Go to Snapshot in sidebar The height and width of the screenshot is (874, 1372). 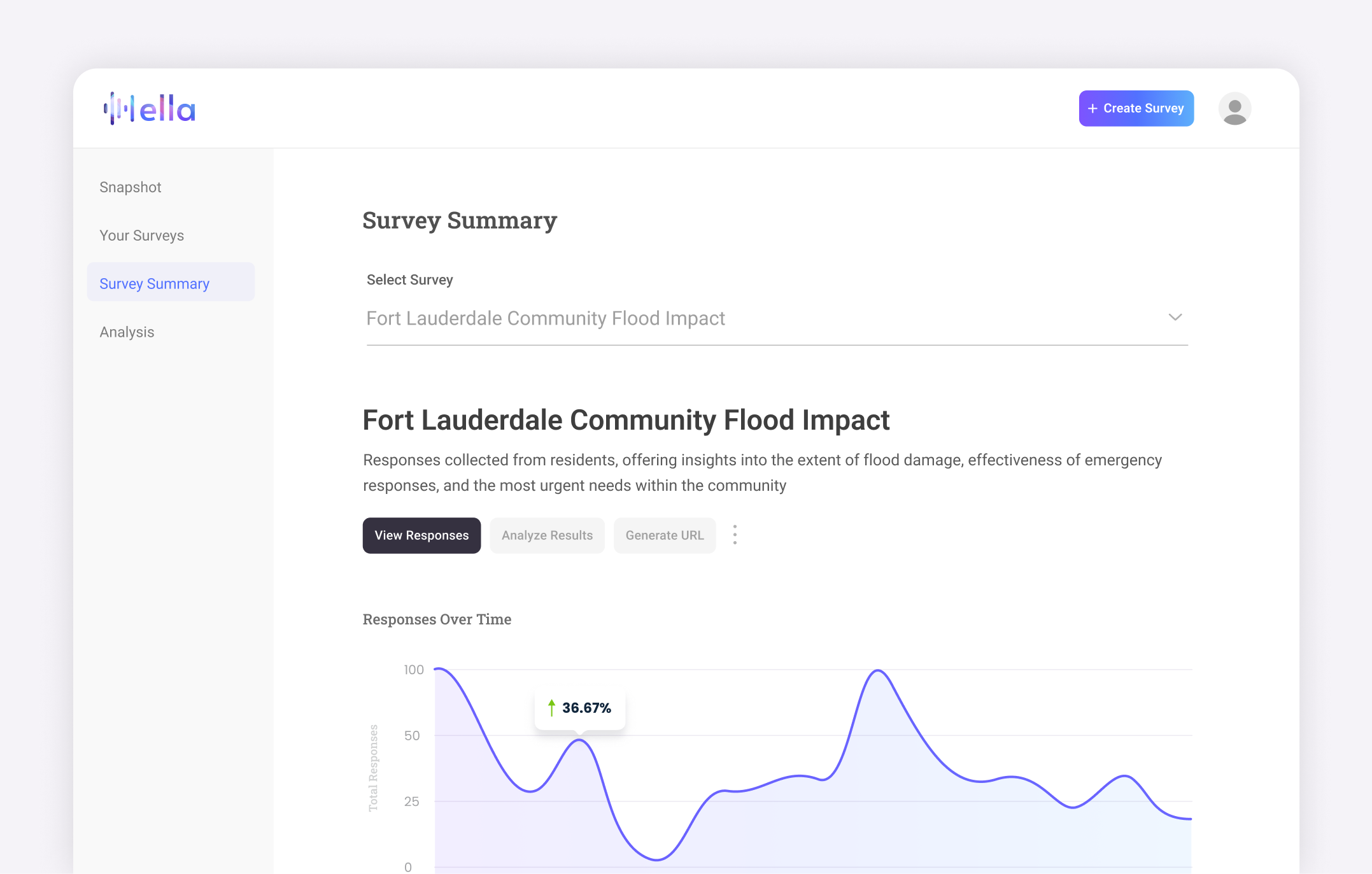pyautogui.click(x=131, y=187)
